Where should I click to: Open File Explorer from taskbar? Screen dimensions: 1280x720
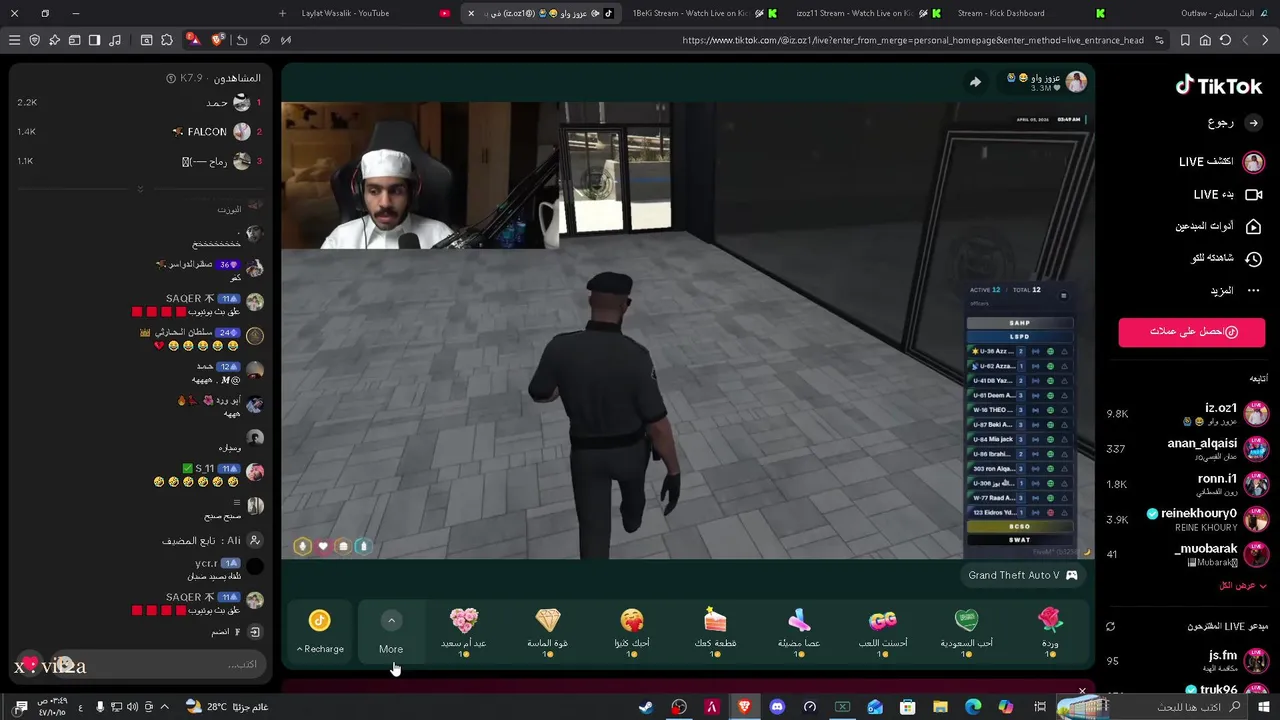click(x=940, y=707)
